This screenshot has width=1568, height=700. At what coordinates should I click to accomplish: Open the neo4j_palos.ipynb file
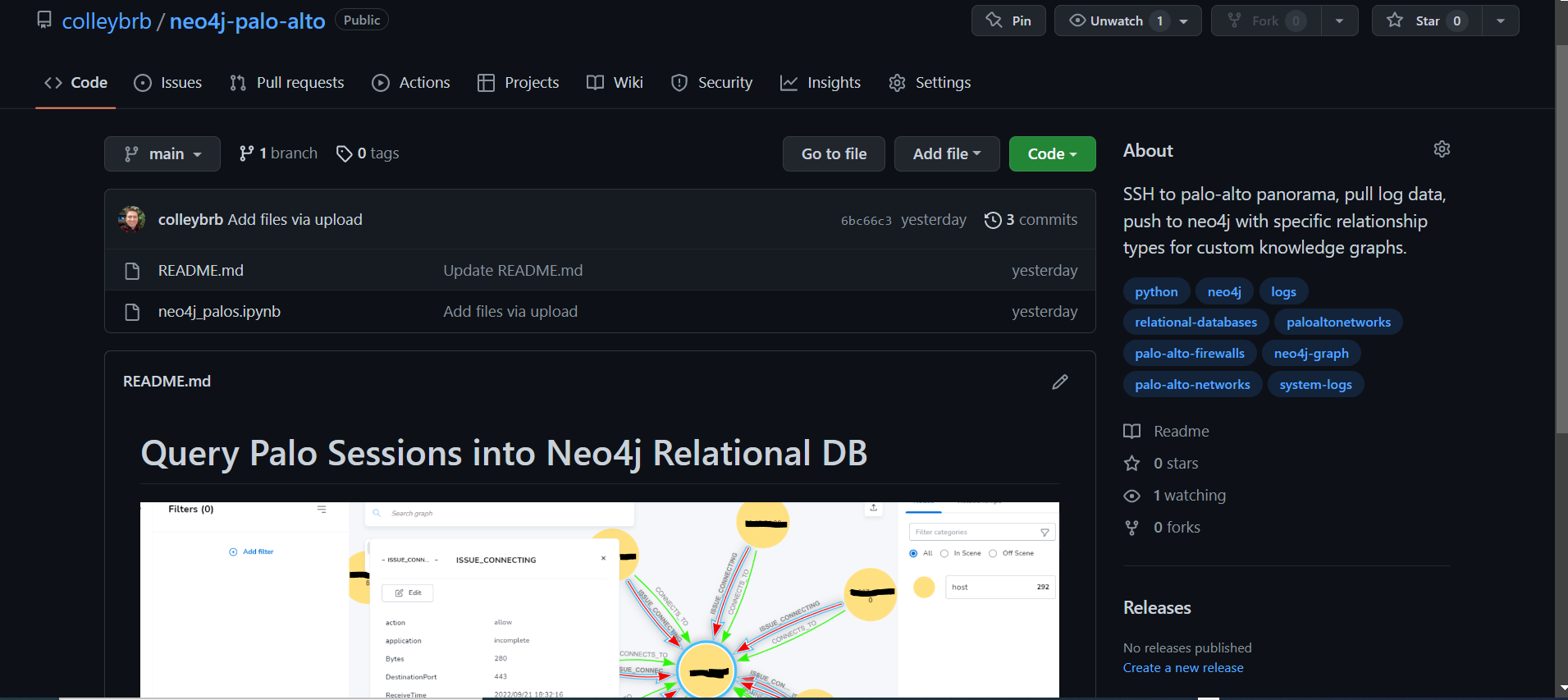coord(219,312)
